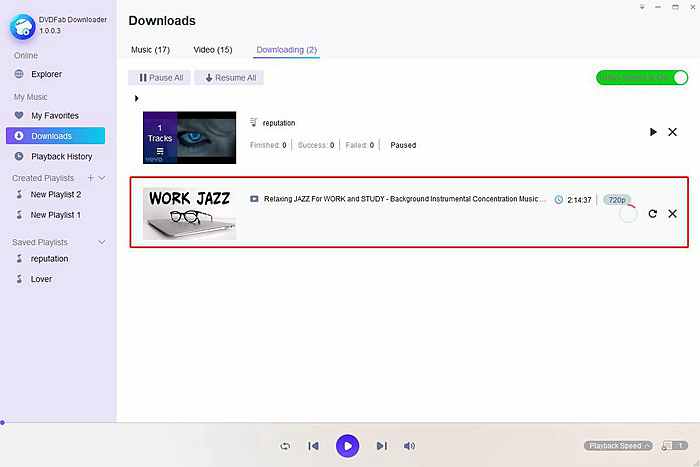Skip to the next track

381,446
